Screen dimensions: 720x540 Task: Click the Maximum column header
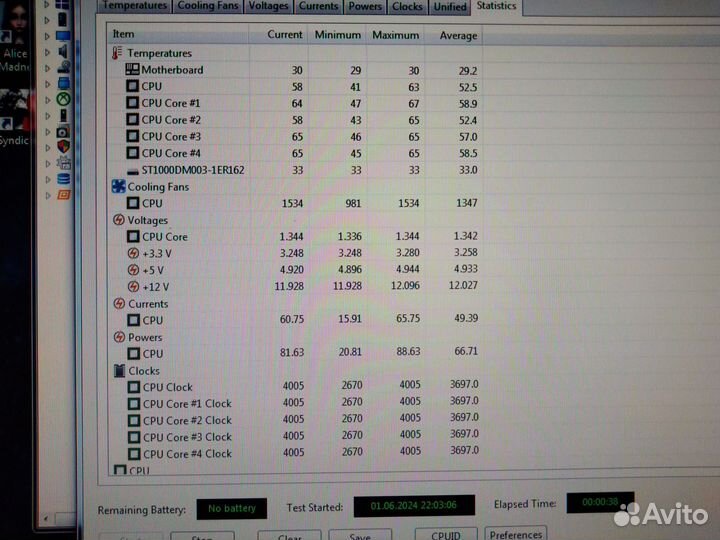tap(395, 35)
